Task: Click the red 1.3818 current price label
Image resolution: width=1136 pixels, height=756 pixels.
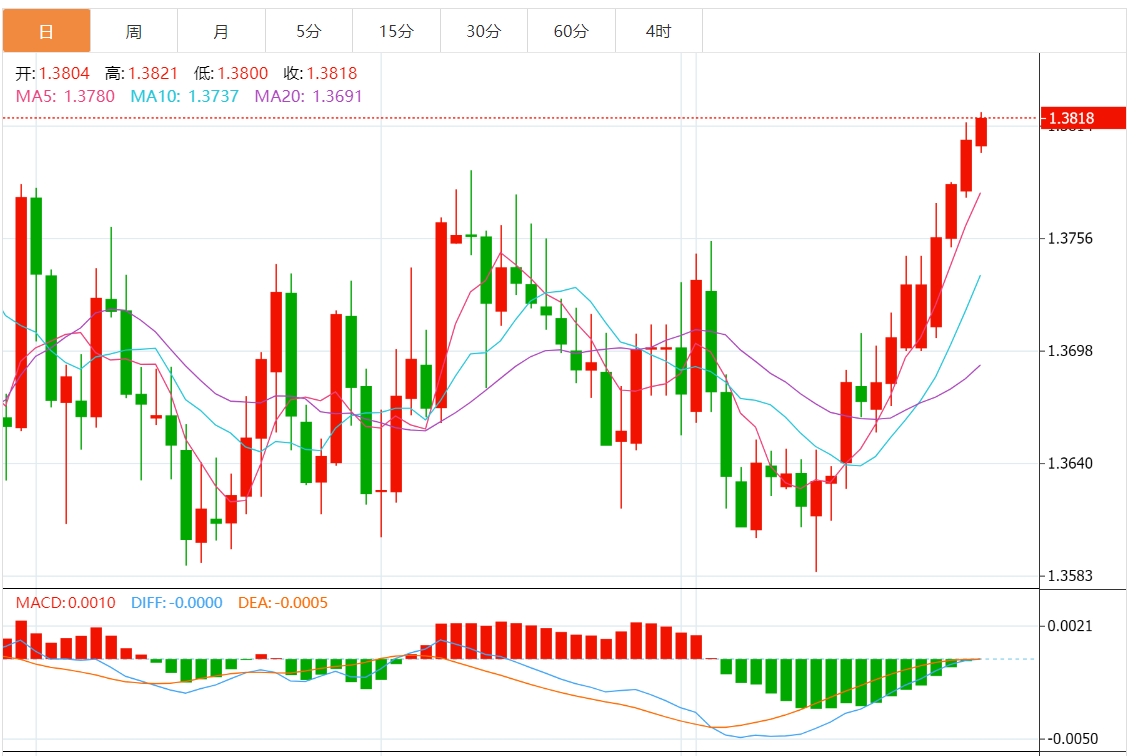Action: tap(1083, 118)
